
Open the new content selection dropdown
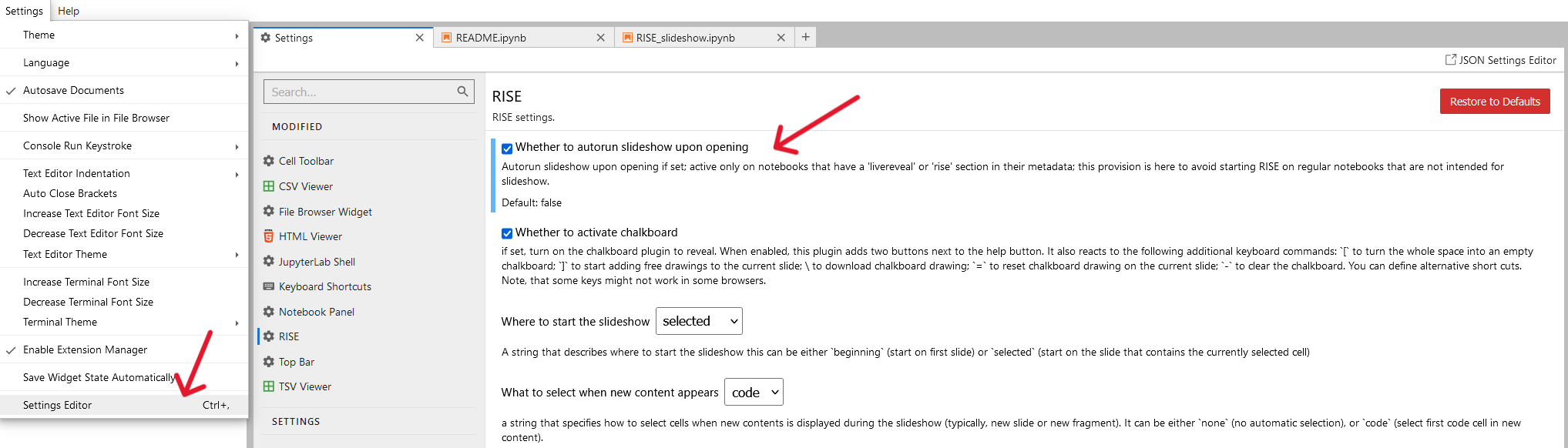(754, 393)
